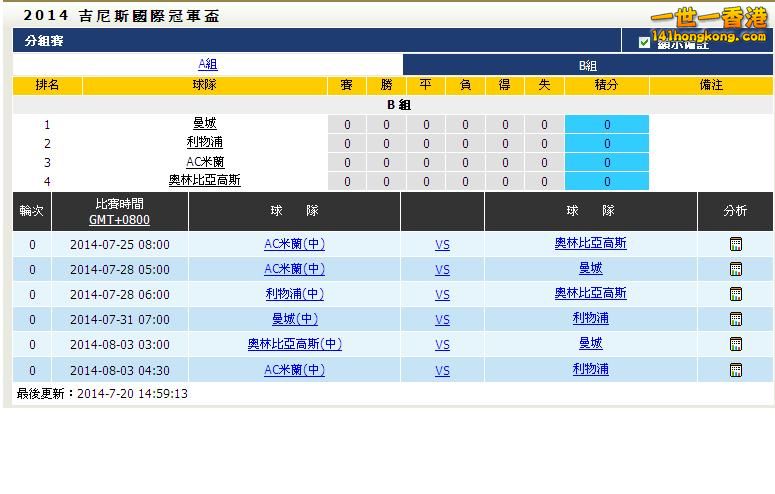Open 奧林比亞高斯 link in standings table
The width and height of the screenshot is (775, 494).
[204, 181]
